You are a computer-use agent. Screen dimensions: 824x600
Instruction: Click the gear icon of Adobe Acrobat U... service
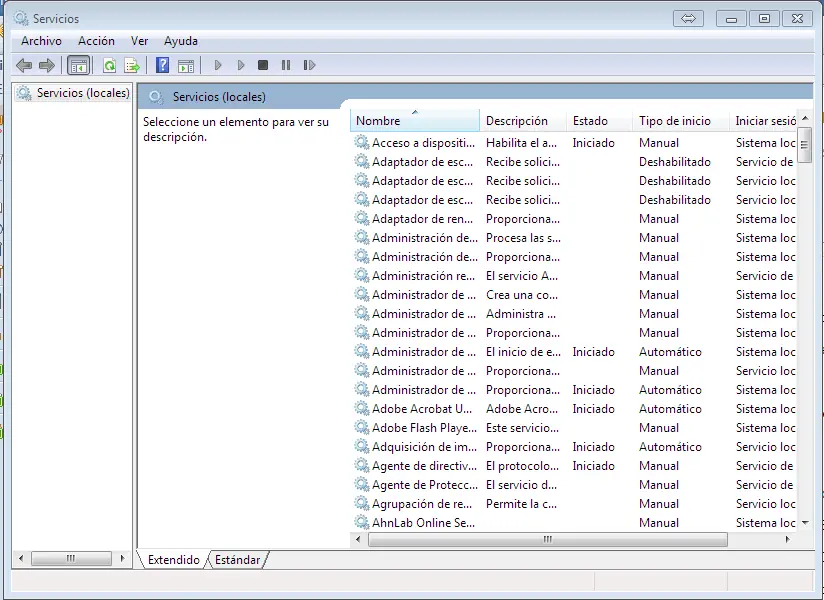(x=362, y=408)
